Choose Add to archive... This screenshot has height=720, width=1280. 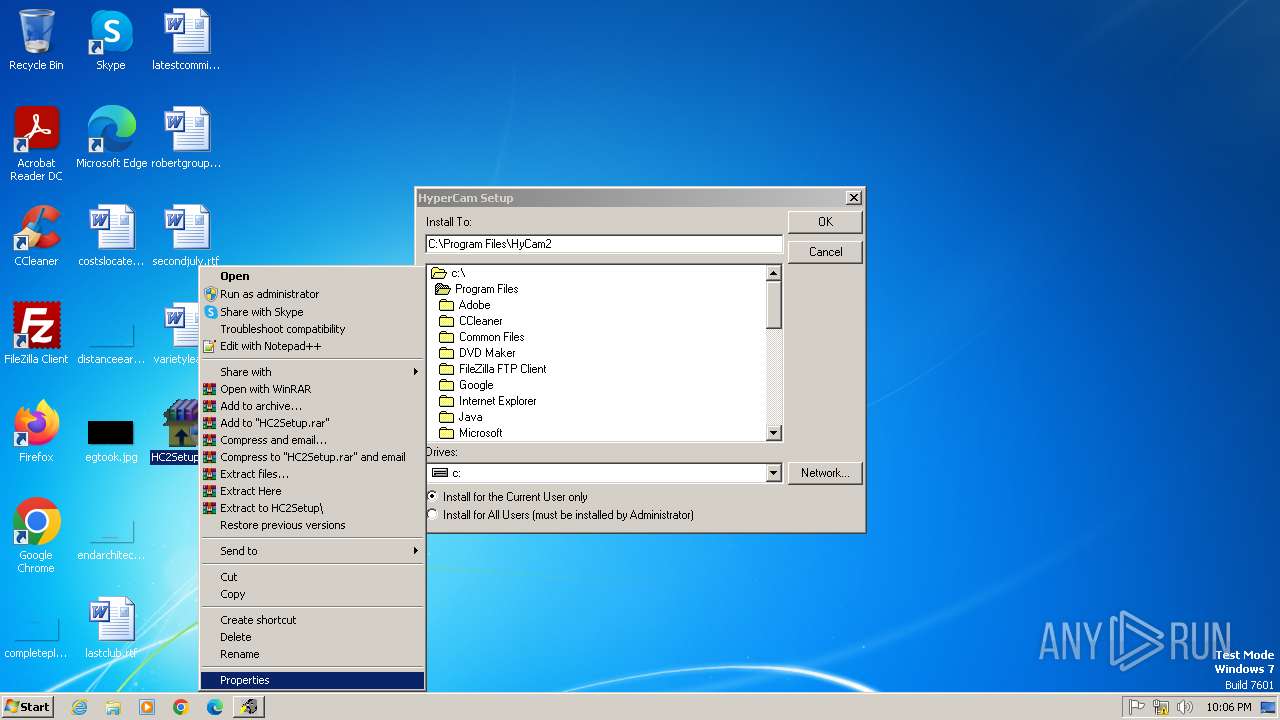click(x=312, y=406)
